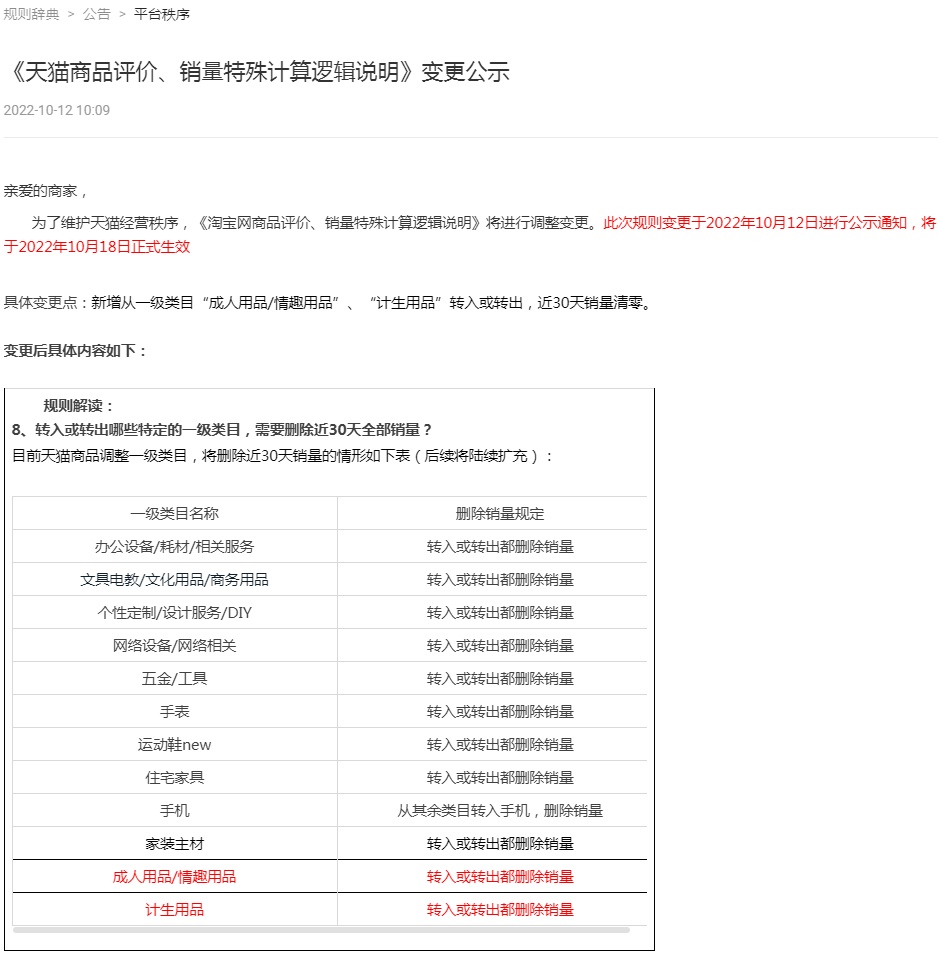
Task: Click the cell 网络设备/网络相关
Action: click(x=174, y=645)
